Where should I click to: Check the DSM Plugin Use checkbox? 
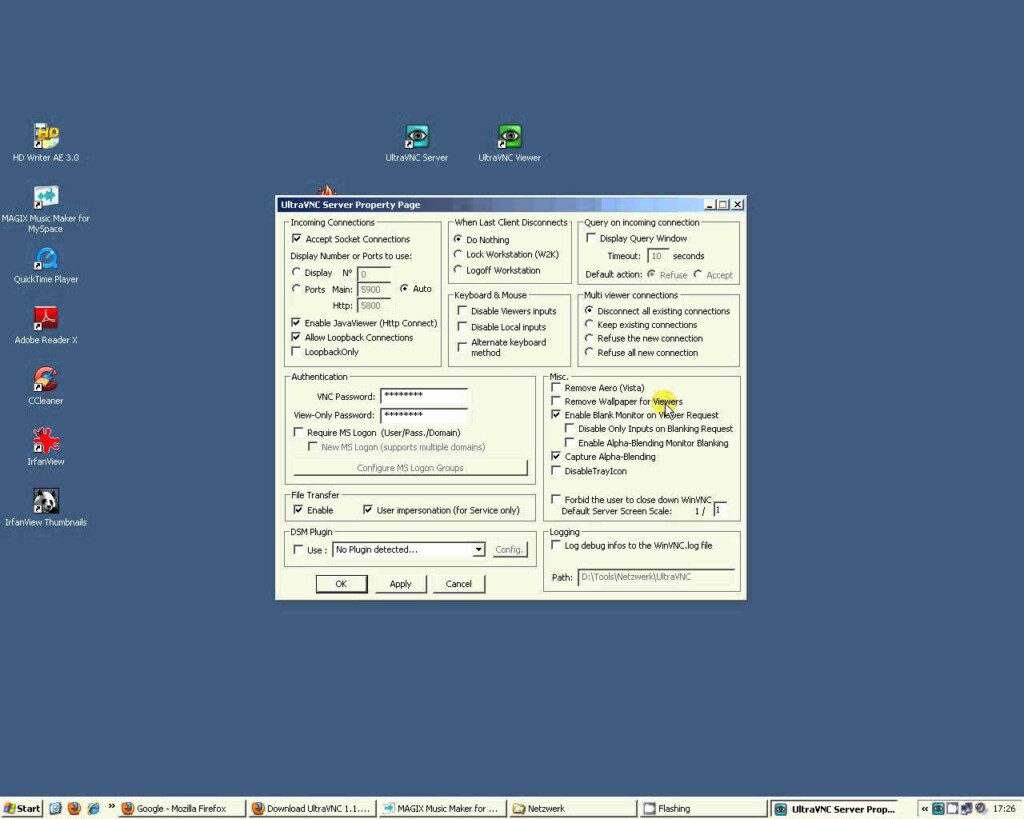click(x=298, y=549)
